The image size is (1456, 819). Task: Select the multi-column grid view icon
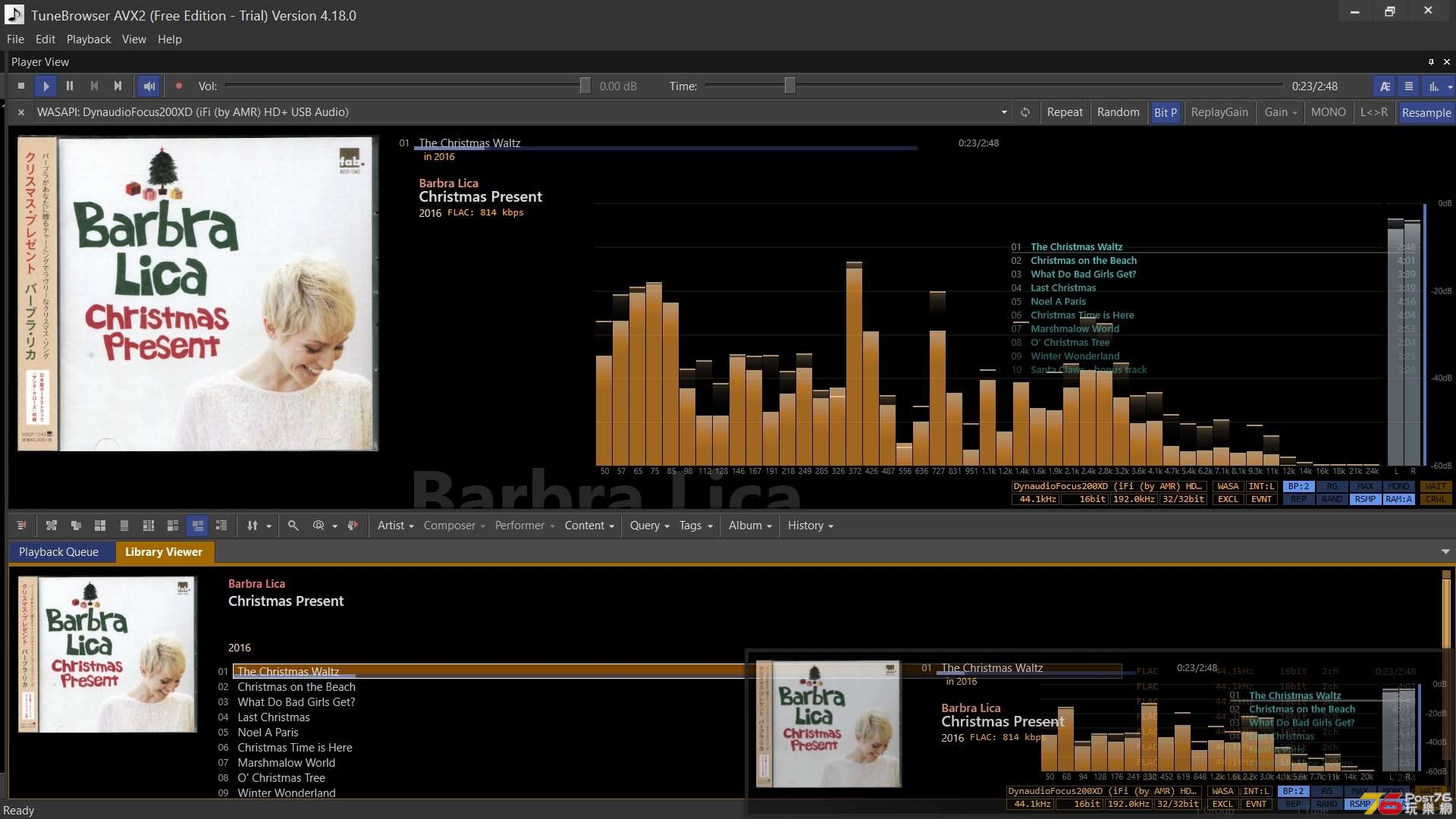[x=149, y=526]
